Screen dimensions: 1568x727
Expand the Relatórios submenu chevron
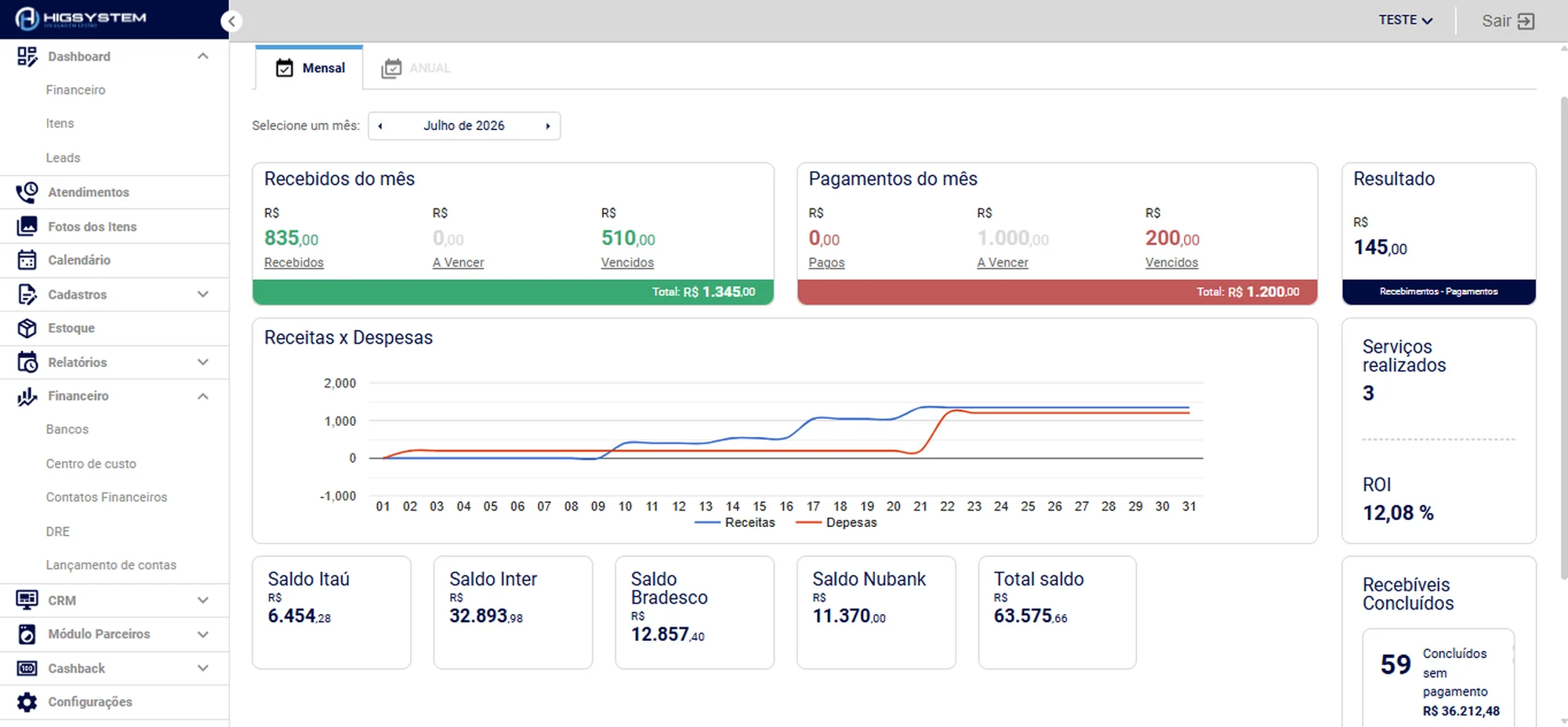pos(203,362)
